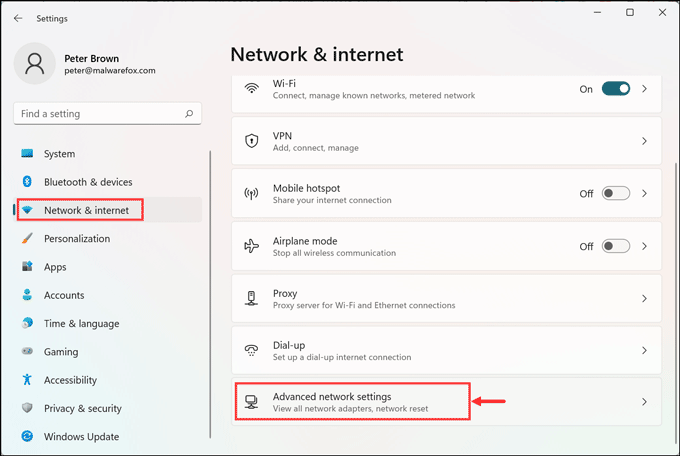680x456 pixels.
Task: Open Advanced network settings chevron
Action: [x=645, y=402]
